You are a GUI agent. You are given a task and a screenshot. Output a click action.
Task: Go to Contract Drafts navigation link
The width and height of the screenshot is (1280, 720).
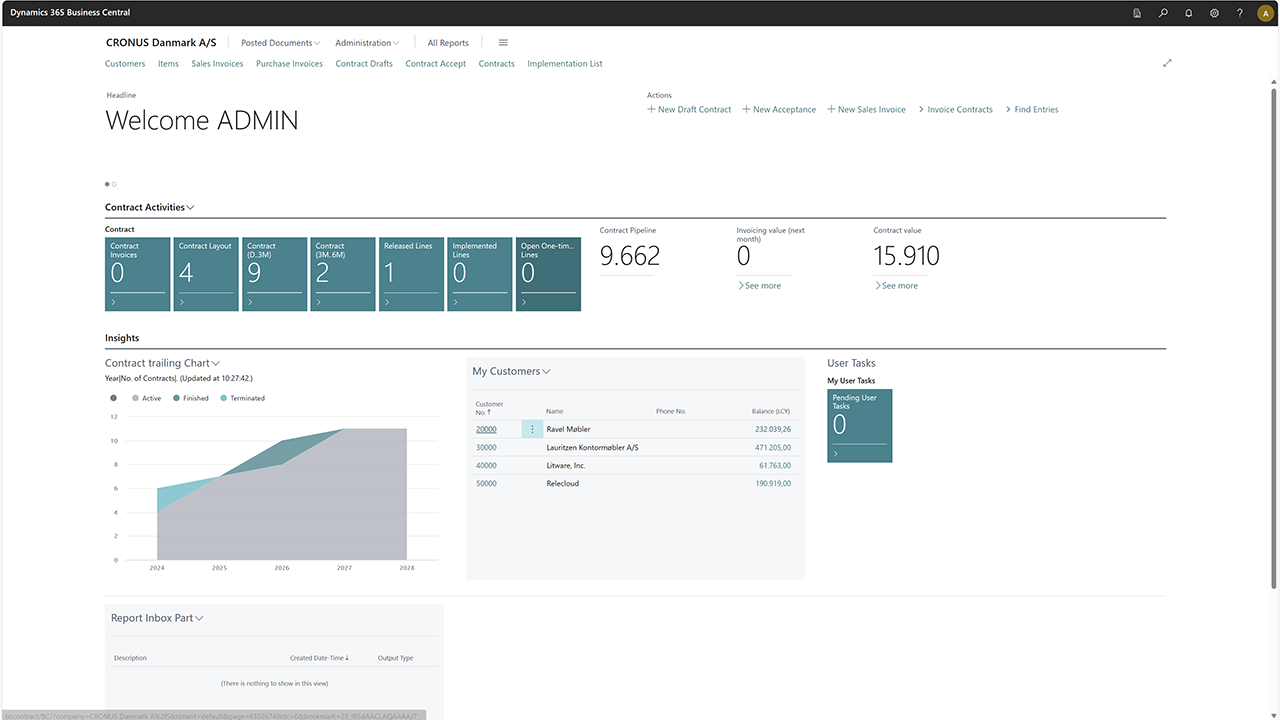pyautogui.click(x=364, y=63)
